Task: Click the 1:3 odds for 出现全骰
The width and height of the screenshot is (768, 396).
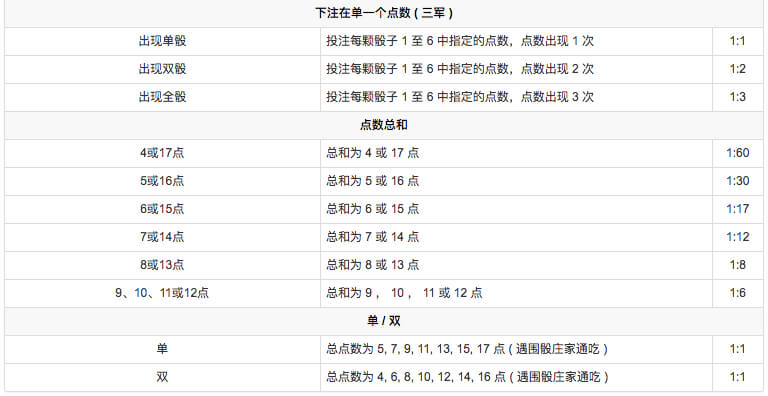Action: pyautogui.click(x=738, y=97)
